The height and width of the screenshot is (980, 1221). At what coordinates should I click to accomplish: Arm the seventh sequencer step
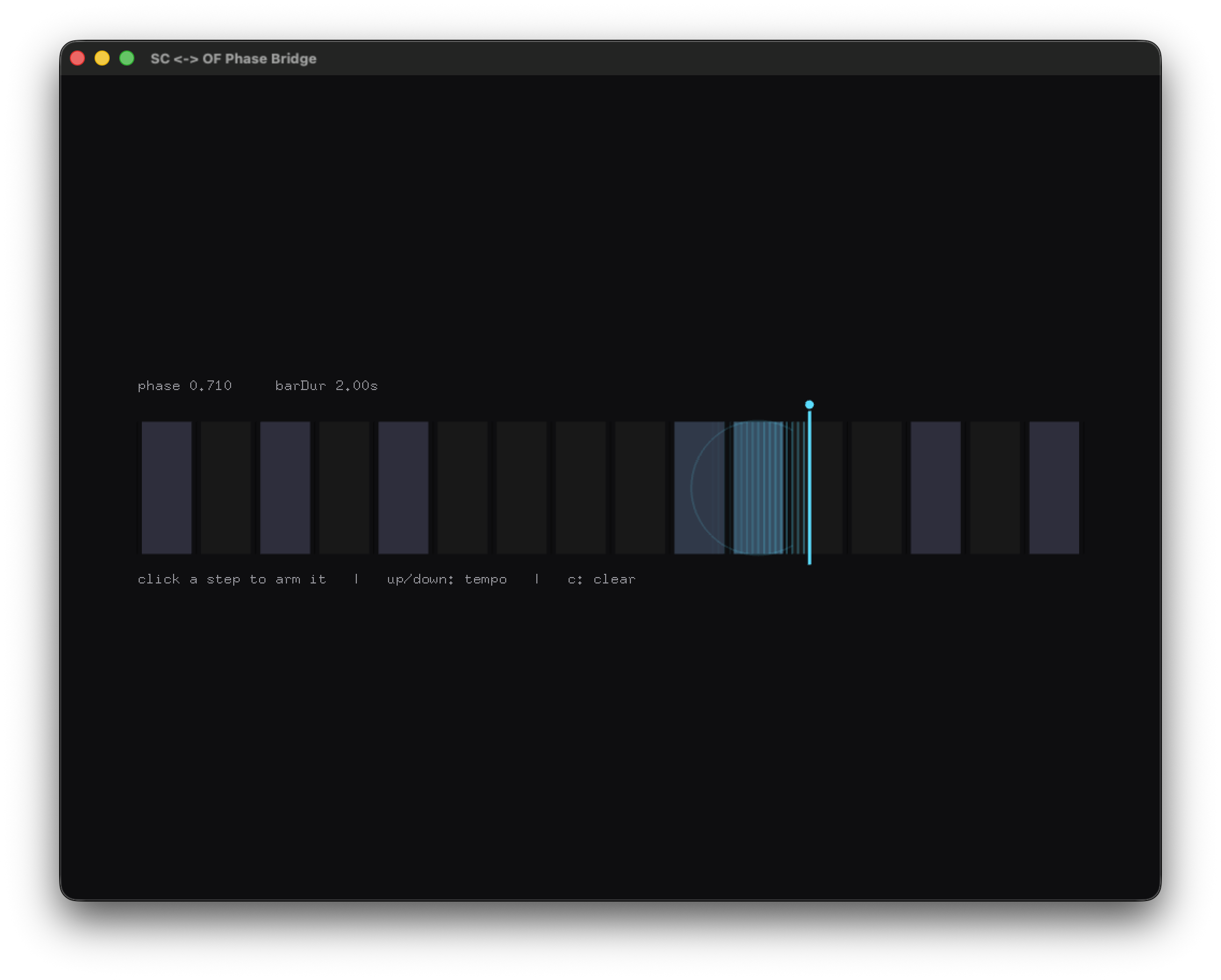click(x=522, y=487)
